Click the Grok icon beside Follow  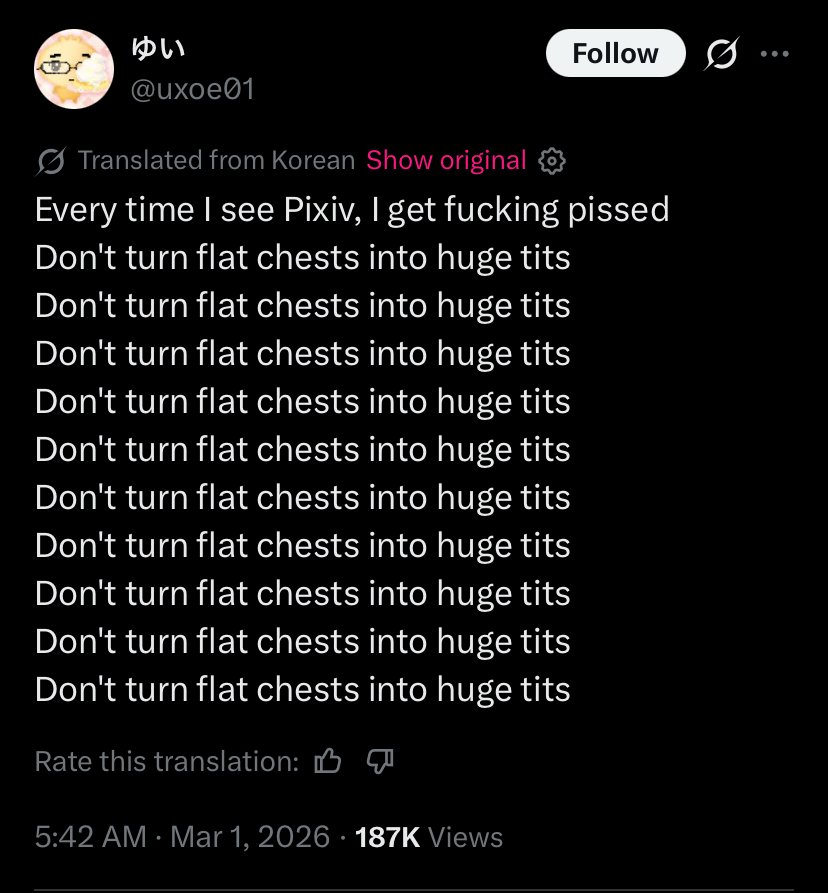(x=720, y=55)
